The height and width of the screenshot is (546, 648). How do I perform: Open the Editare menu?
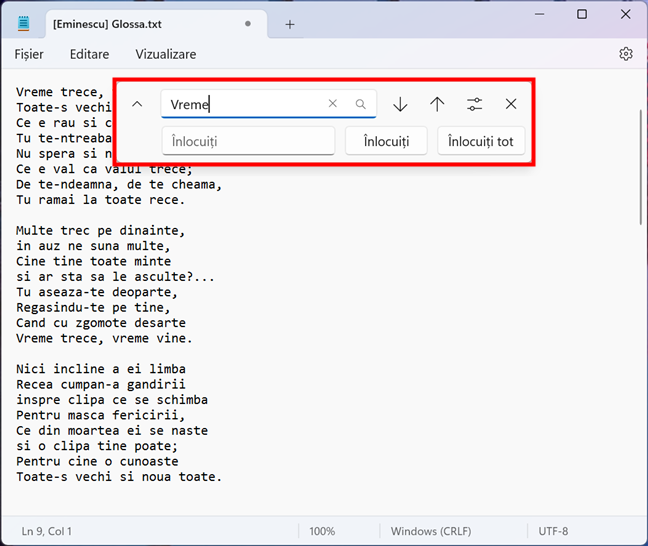click(x=89, y=54)
